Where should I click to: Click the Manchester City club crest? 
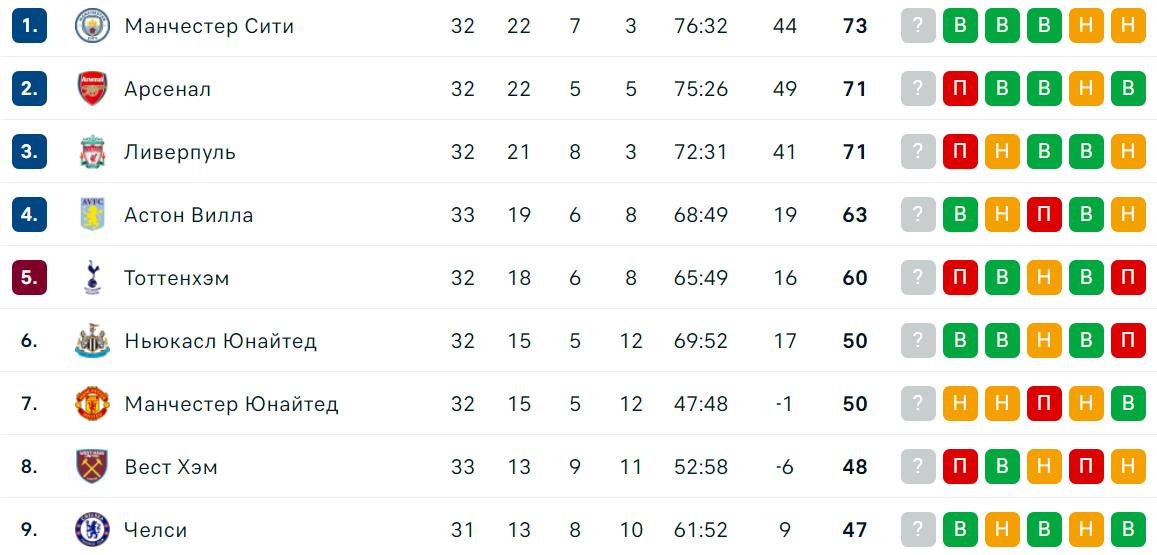click(x=92, y=27)
